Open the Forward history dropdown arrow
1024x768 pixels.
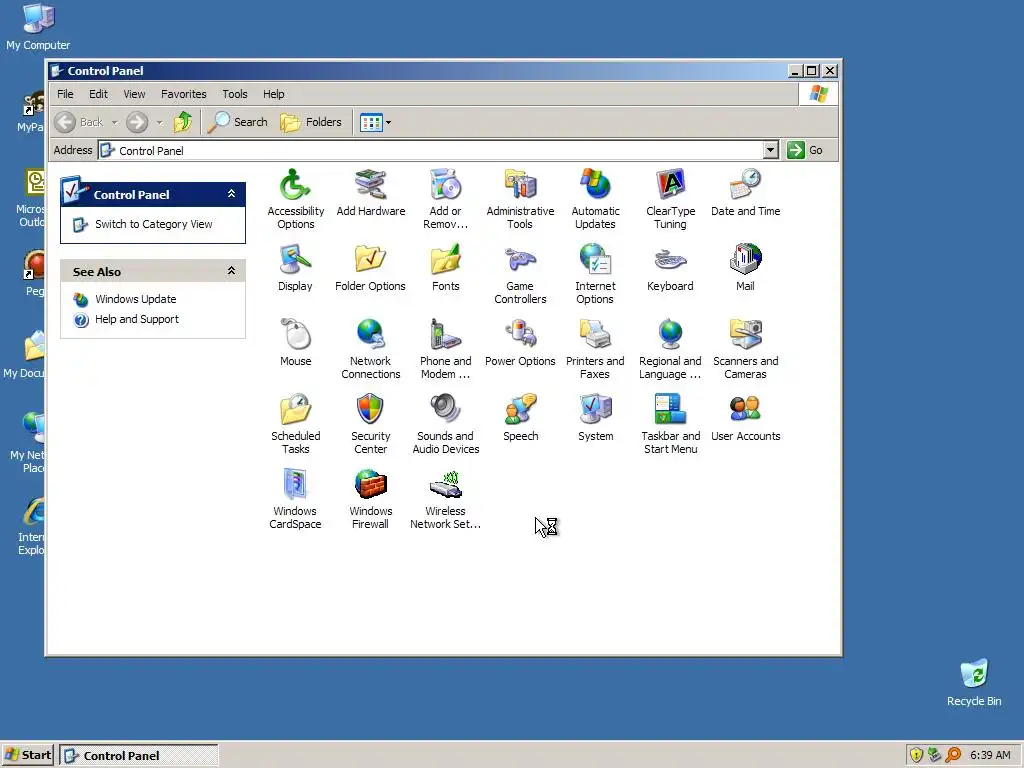(159, 122)
